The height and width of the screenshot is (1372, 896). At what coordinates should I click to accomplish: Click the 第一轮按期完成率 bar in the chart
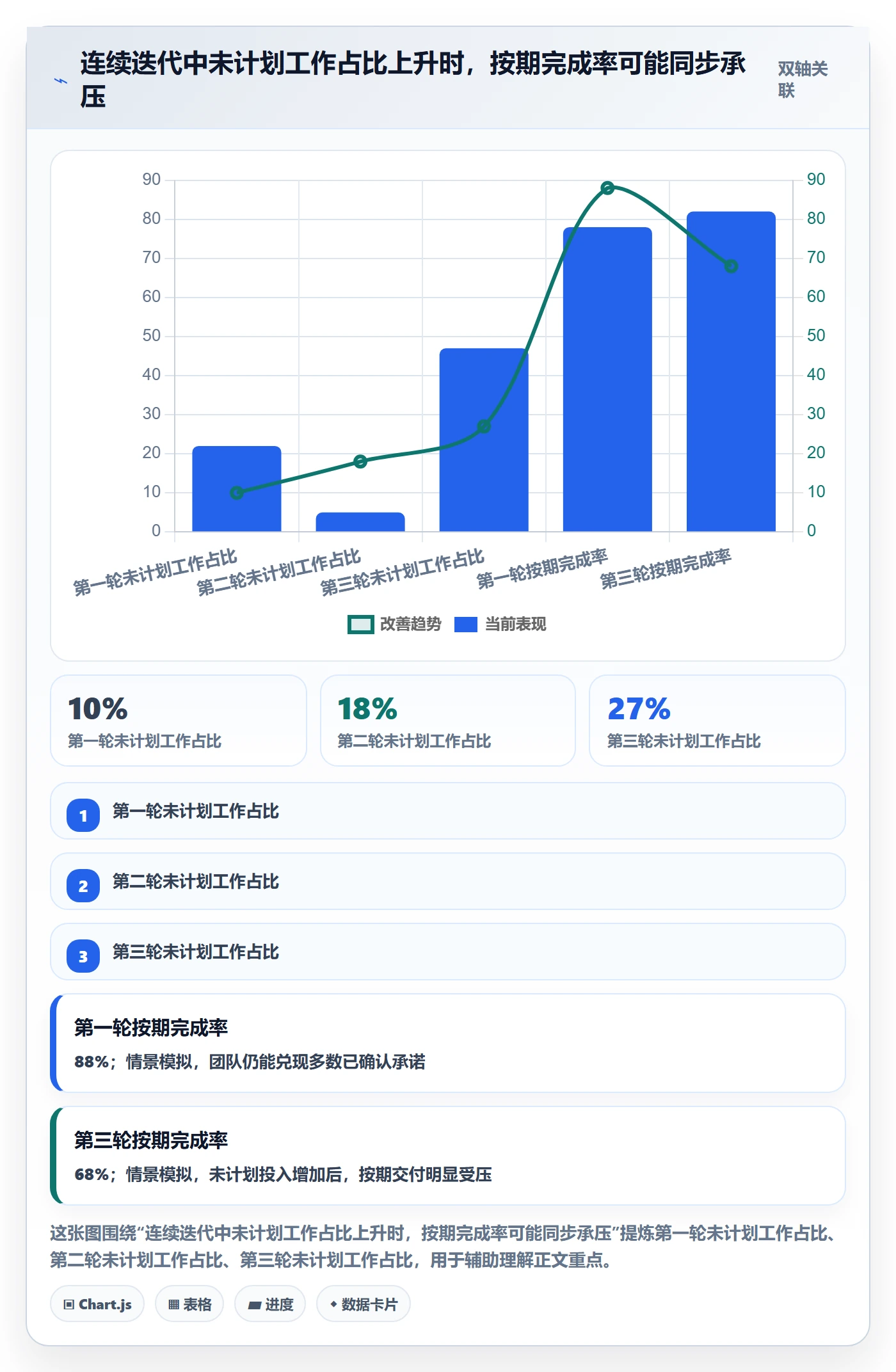click(x=607, y=379)
